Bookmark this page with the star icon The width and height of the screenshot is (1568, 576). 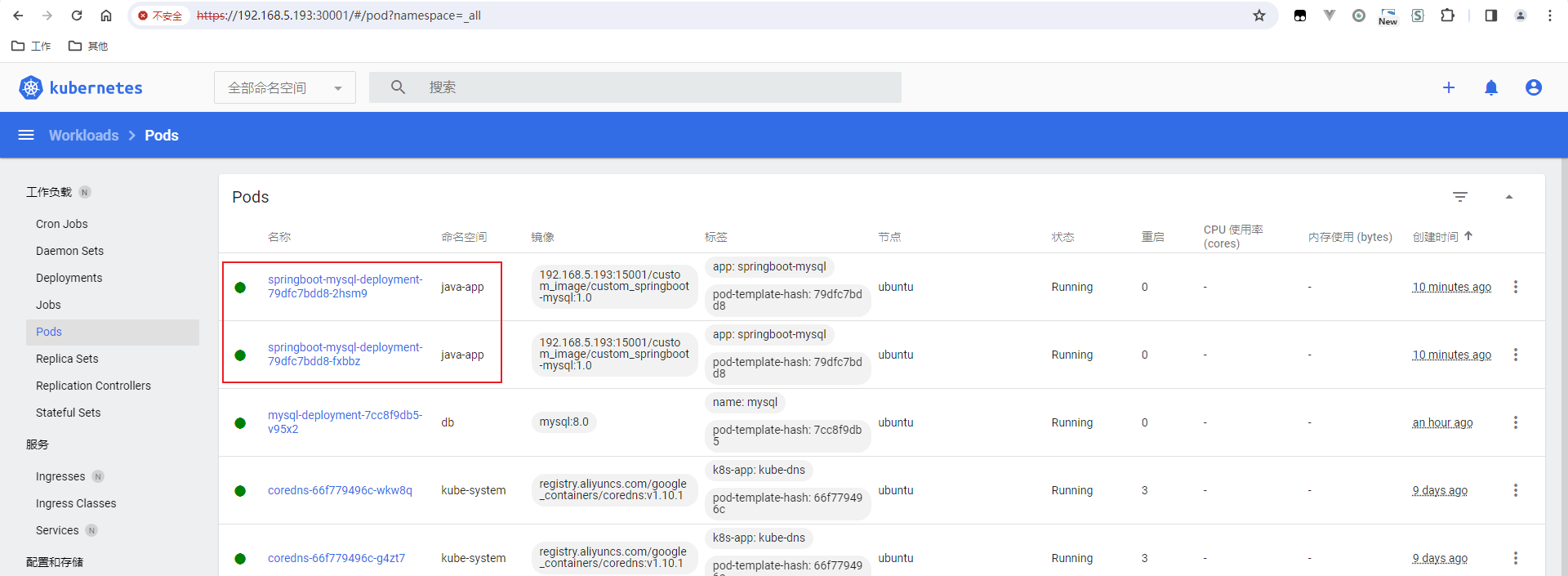click(x=1259, y=16)
